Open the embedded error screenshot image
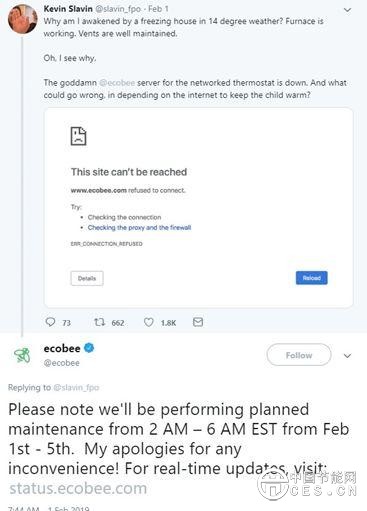Viewport: 367px width, 511px height. 199,208
